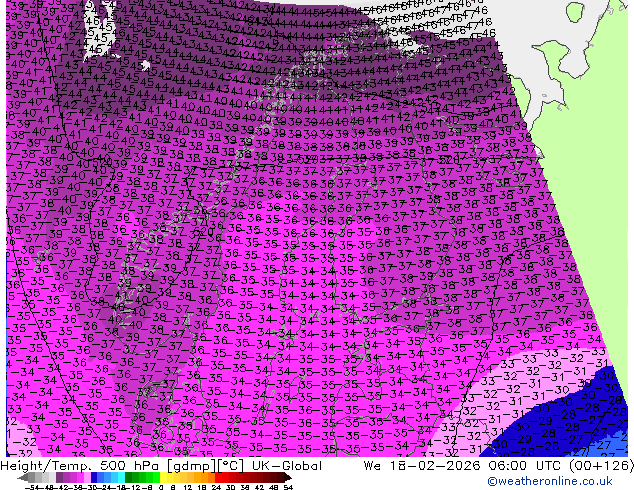The image size is (634, 490).
Task: Click the [°C] unit label in title
Action: point(231,466)
